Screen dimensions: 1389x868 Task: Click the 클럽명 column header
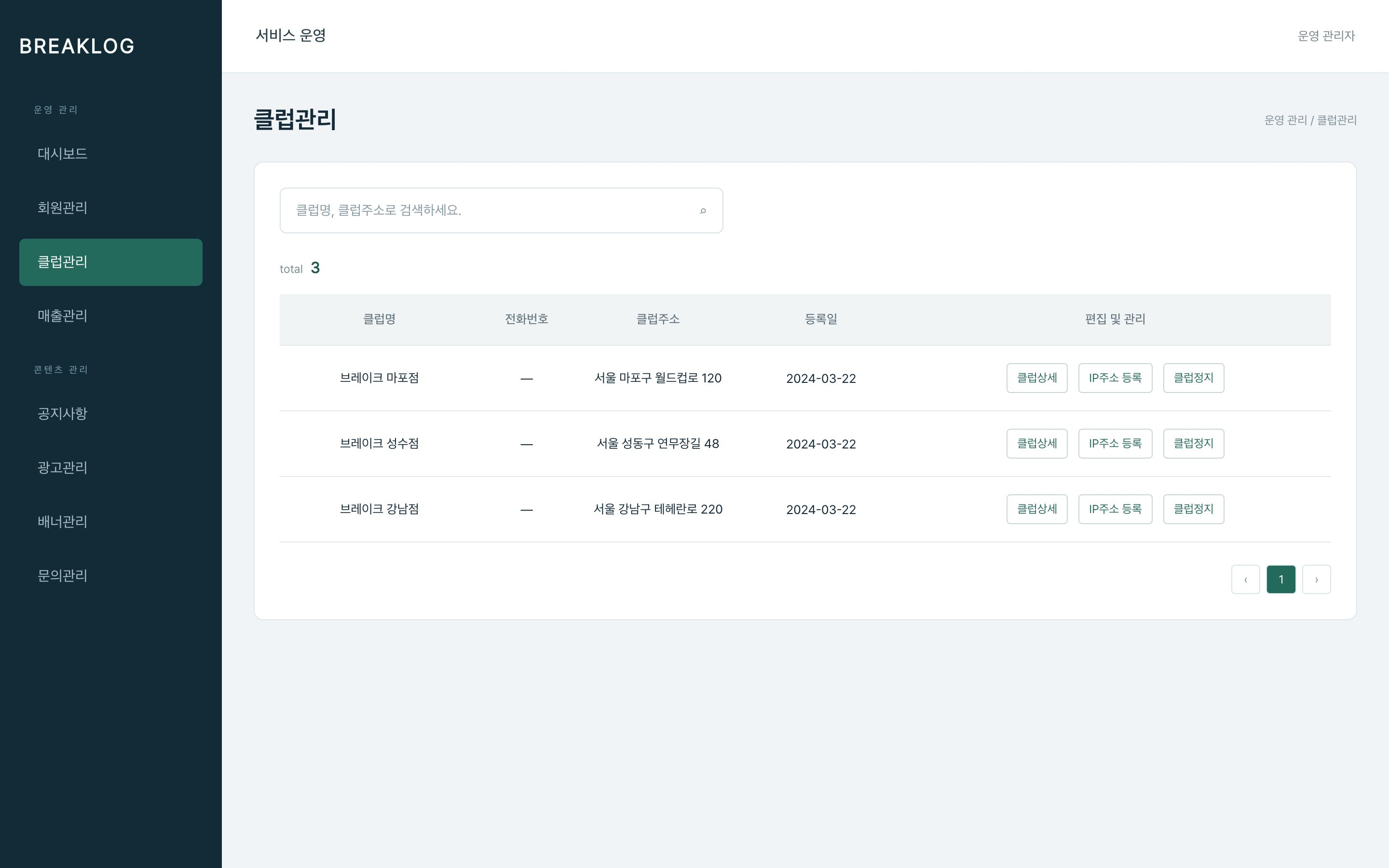click(379, 319)
